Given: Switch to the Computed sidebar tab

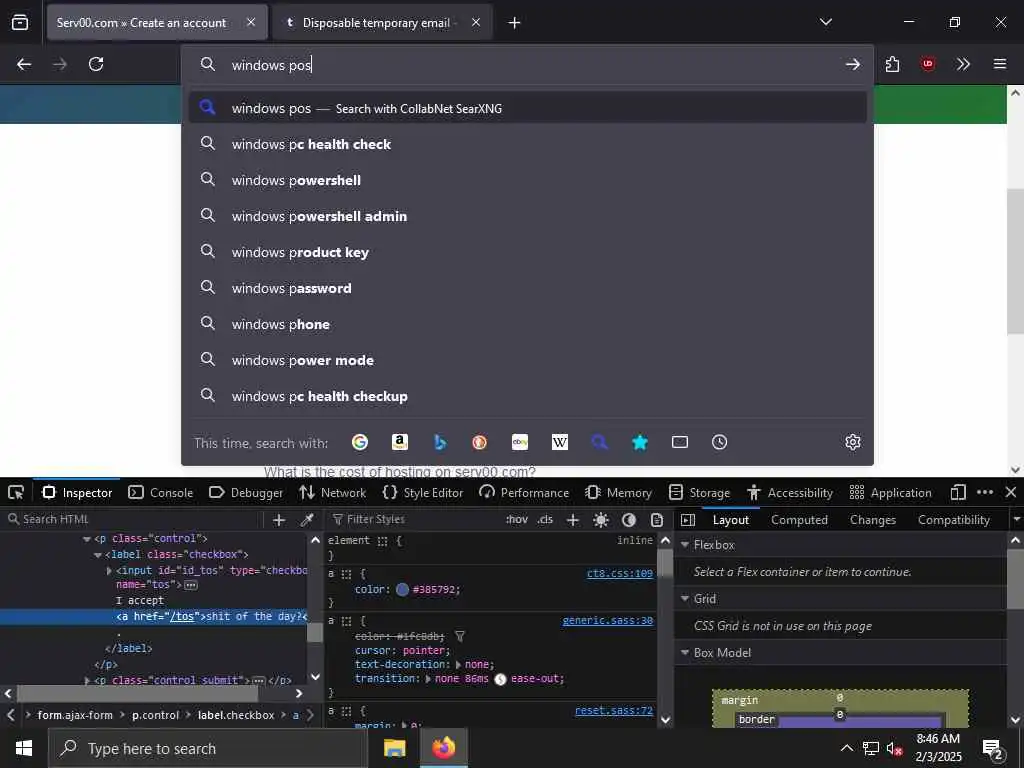Looking at the screenshot, I should coord(799,520).
